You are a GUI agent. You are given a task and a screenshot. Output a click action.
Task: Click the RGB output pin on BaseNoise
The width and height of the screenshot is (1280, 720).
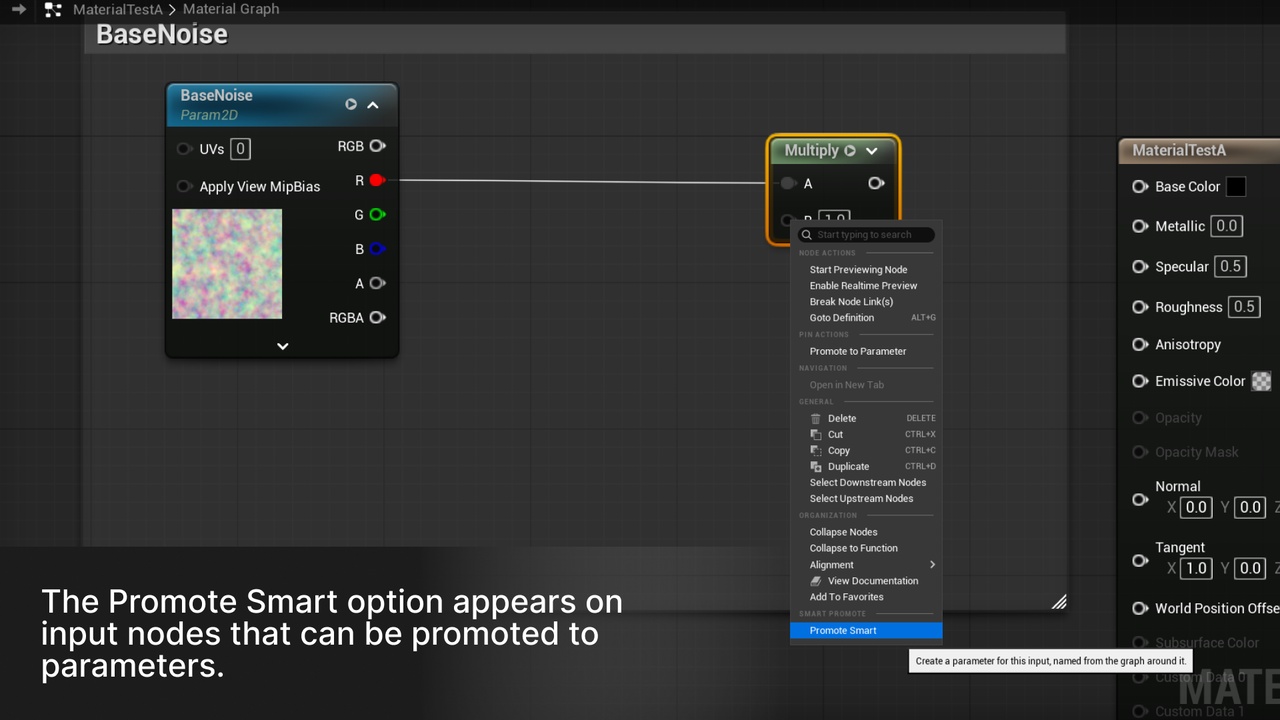377,146
